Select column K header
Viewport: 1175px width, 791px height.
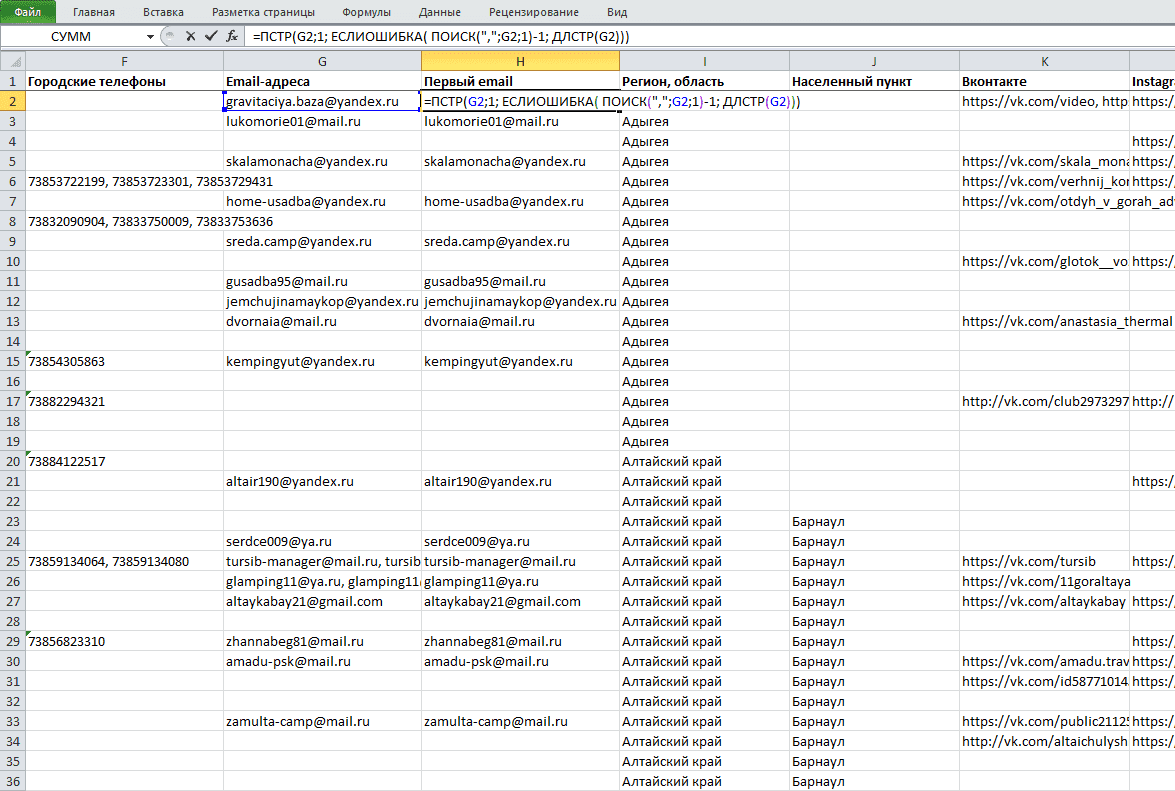pos(1045,61)
